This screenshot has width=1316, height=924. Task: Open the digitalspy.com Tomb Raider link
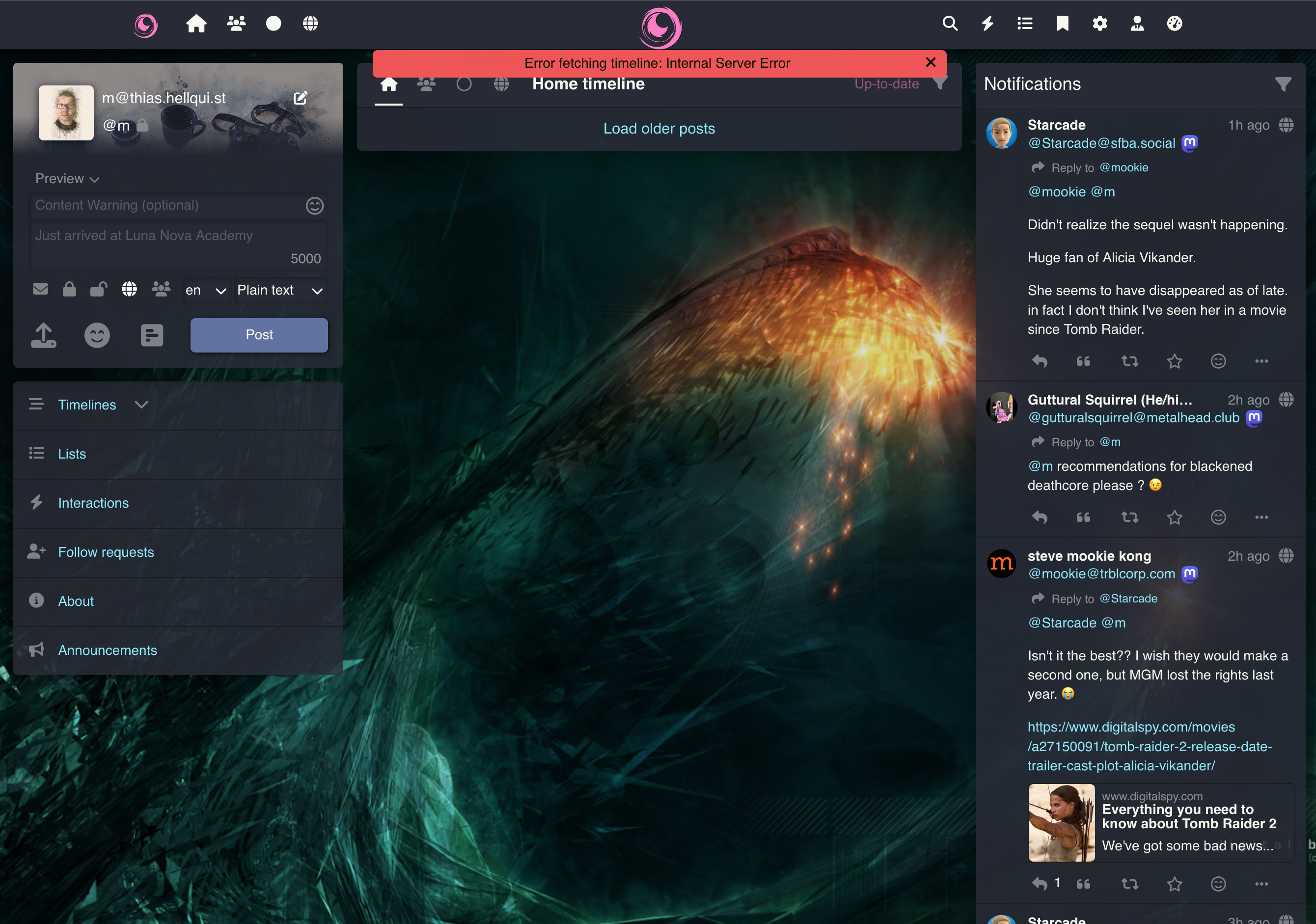tap(1149, 747)
